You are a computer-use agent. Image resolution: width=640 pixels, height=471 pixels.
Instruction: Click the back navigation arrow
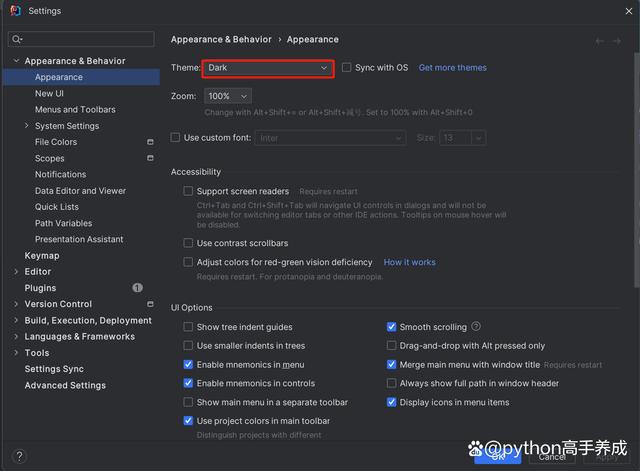pyautogui.click(x=600, y=41)
